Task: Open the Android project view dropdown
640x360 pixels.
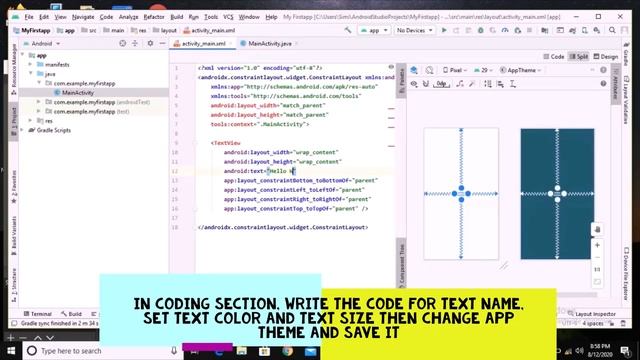Action: tap(42, 43)
